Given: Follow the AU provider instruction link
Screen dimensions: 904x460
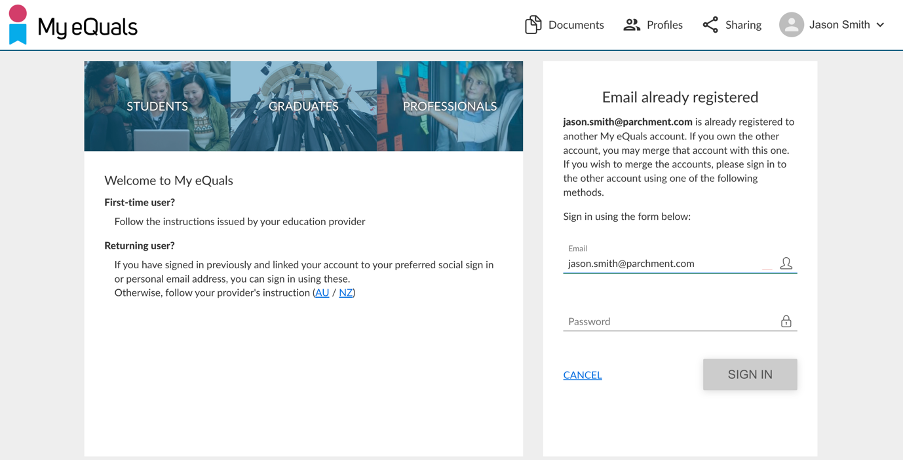Looking at the screenshot, I should tap(322, 293).
